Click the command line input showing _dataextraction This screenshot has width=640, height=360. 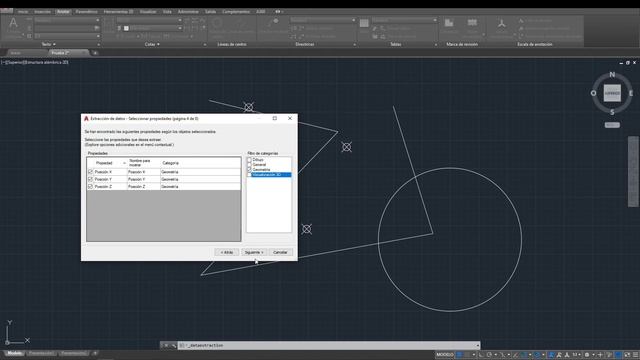click(329, 345)
